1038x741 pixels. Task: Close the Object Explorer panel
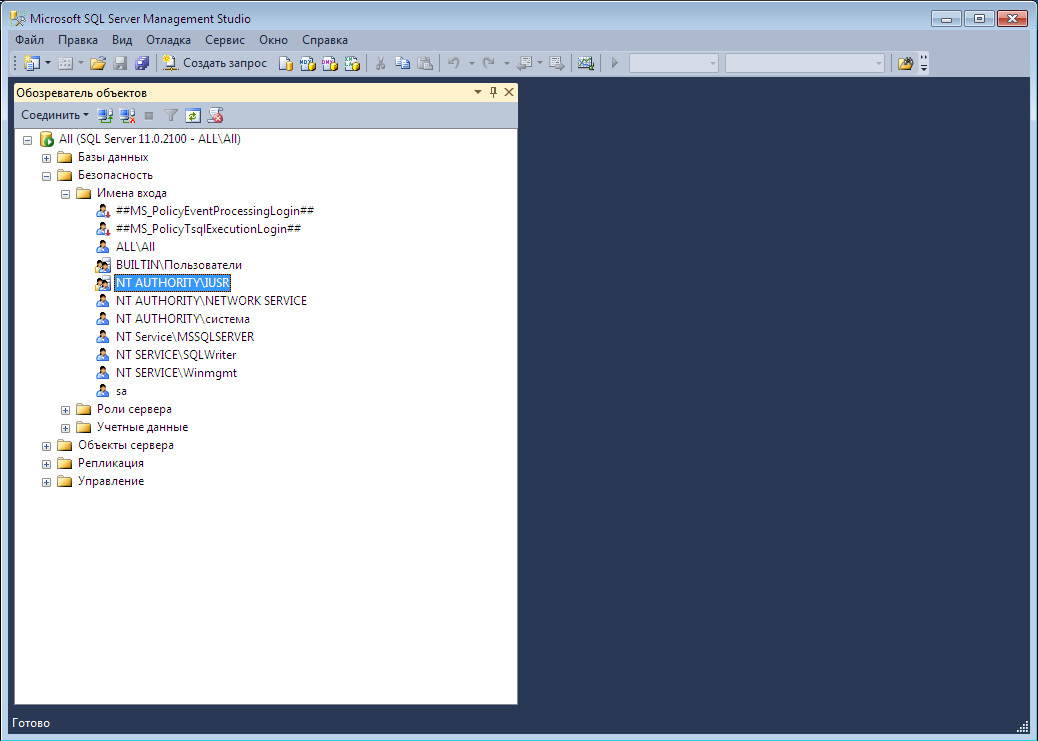pos(508,92)
